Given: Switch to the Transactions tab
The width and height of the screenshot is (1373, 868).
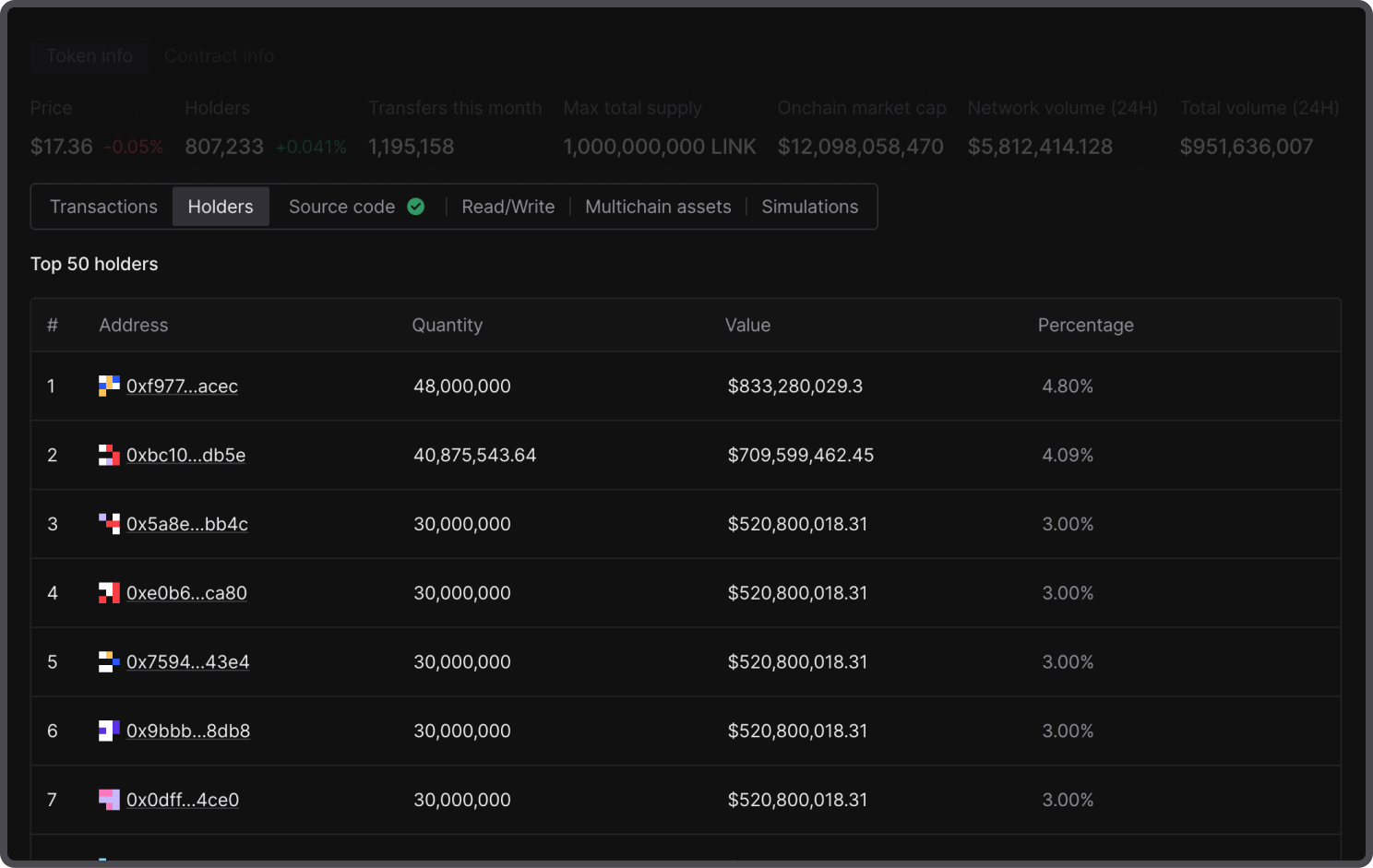Looking at the screenshot, I should pos(103,207).
